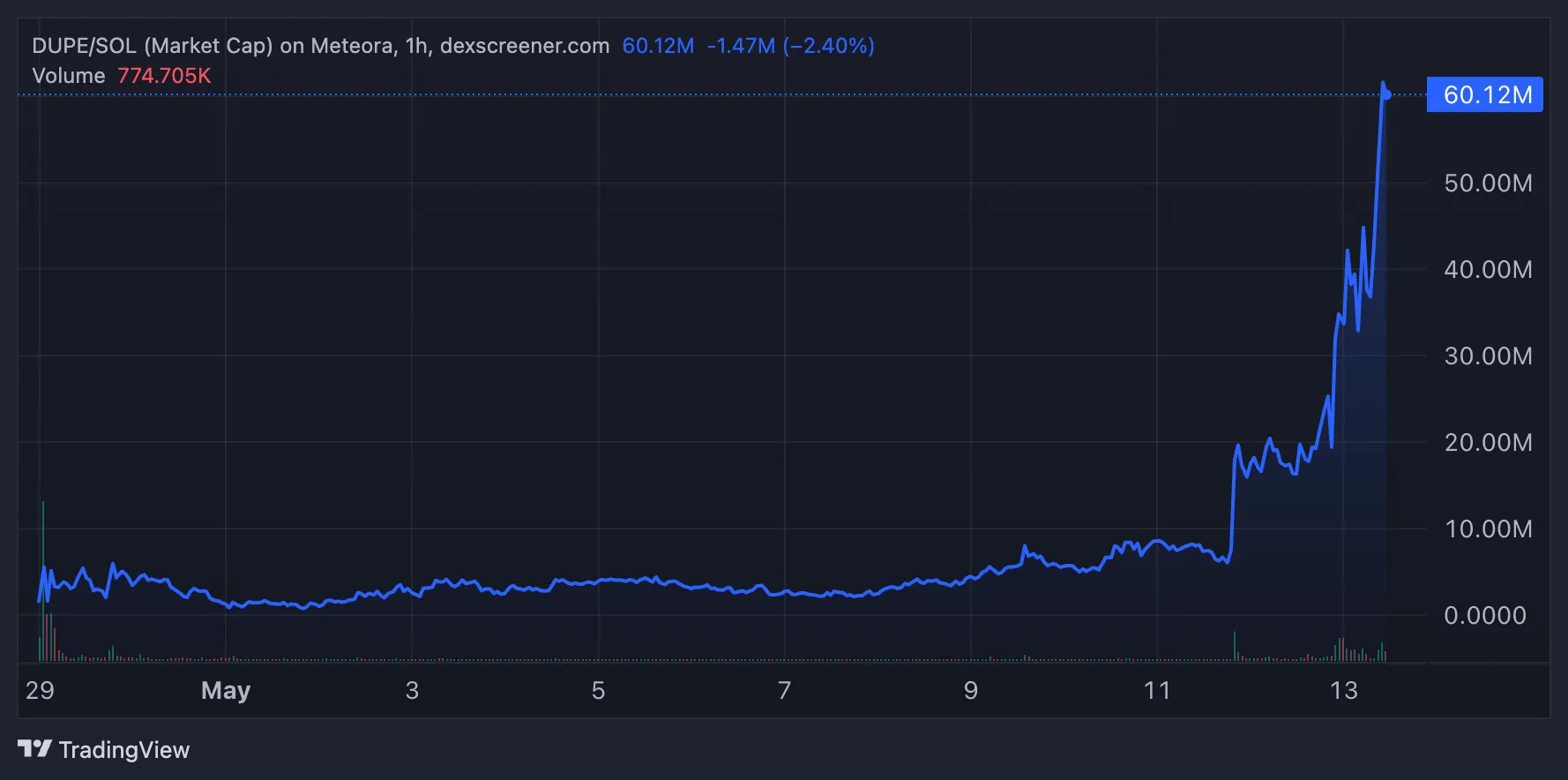Image resolution: width=1568 pixels, height=780 pixels.
Task: Click the 29 date on time axis
Action: point(40,690)
